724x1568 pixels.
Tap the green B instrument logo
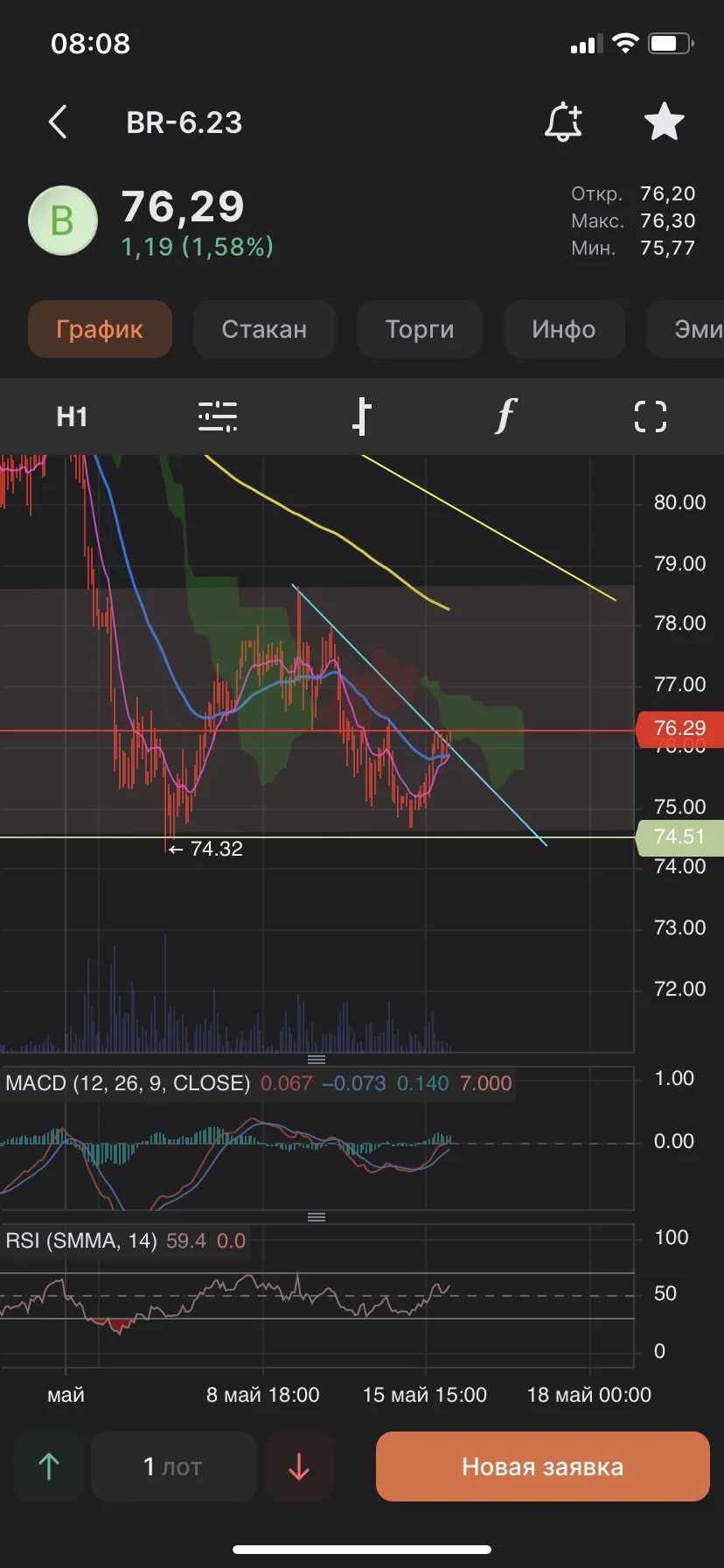point(63,220)
